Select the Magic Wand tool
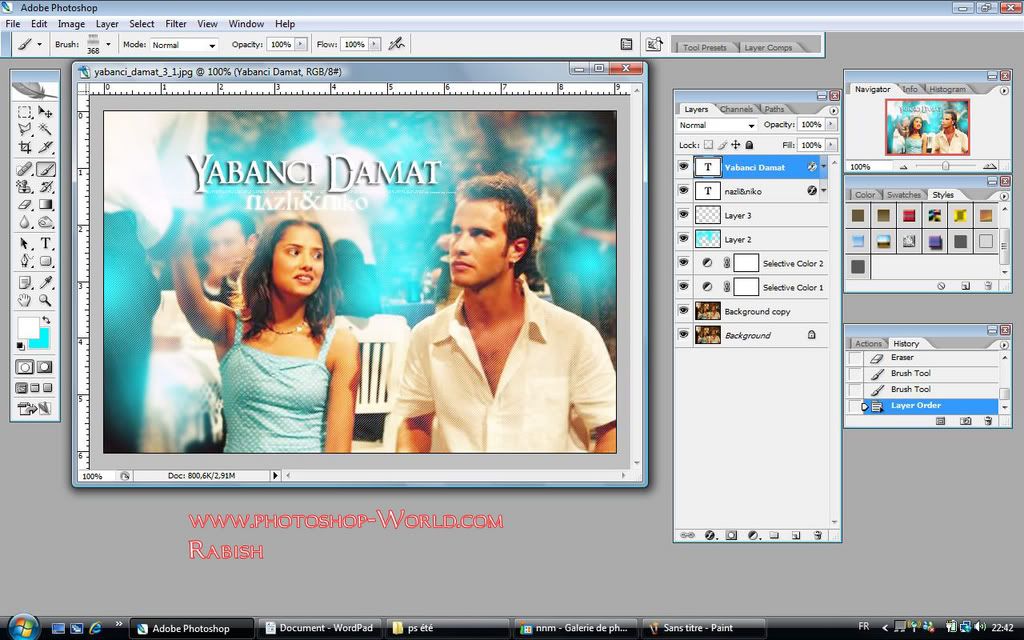 pos(45,129)
